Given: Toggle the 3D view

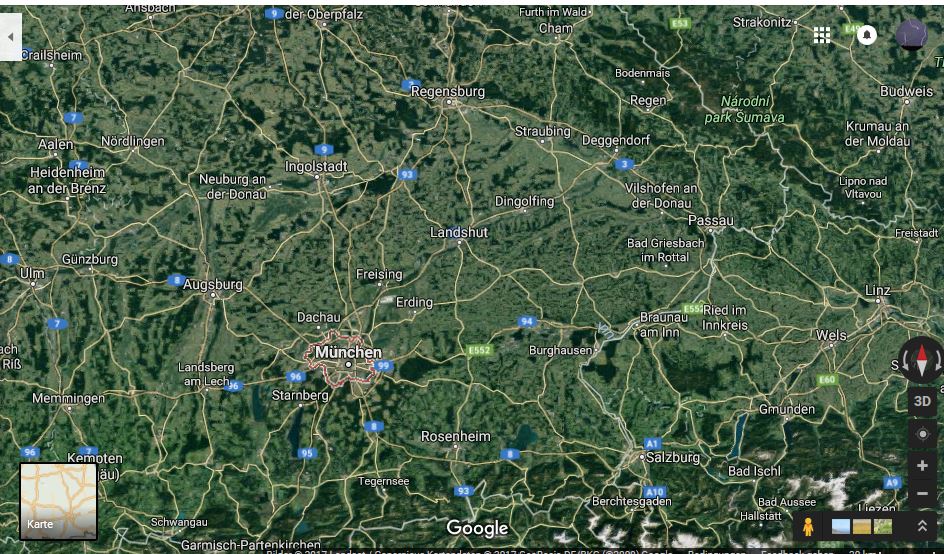Looking at the screenshot, I should tap(922, 402).
